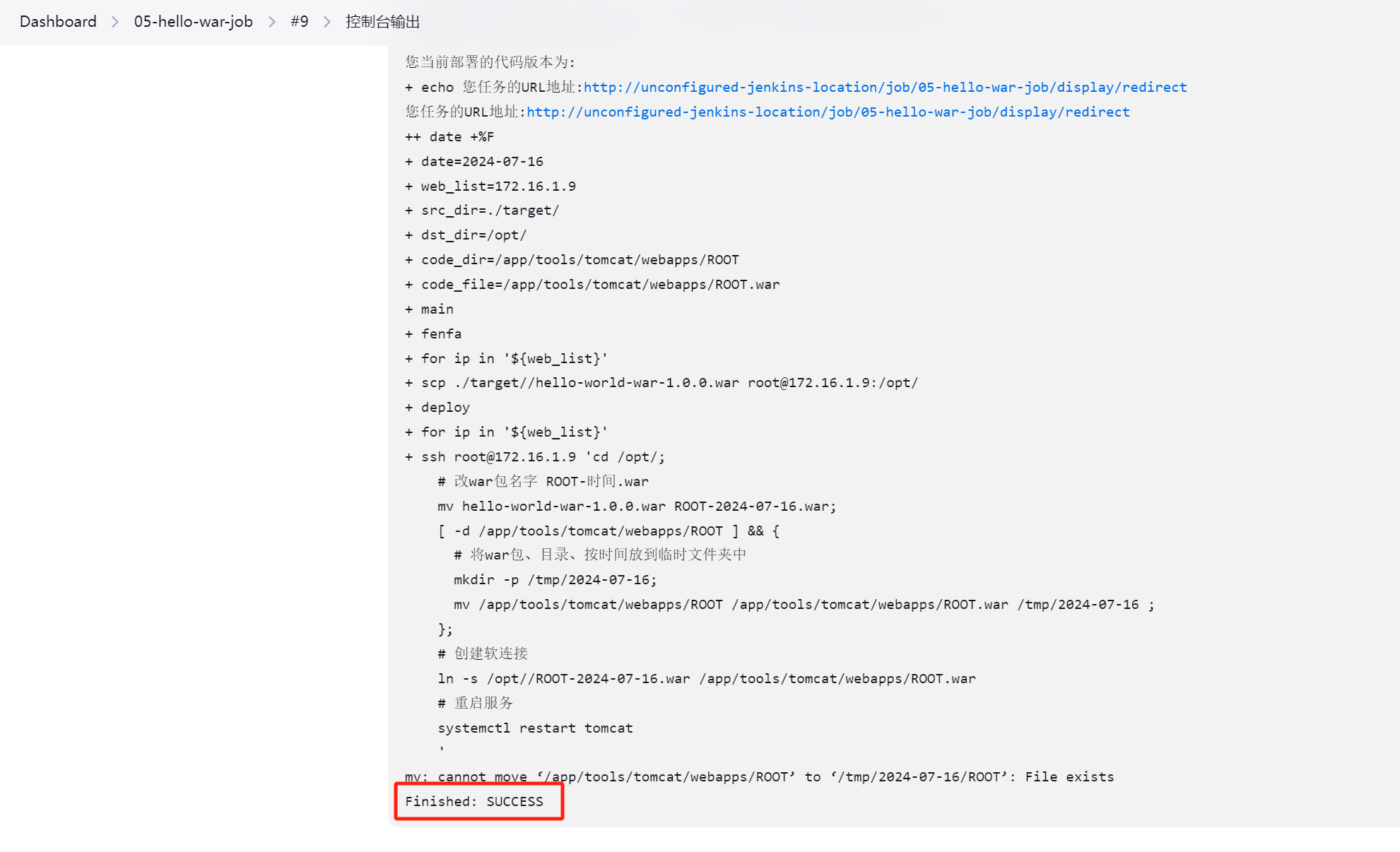1400x852 pixels.
Task: Select the '+ fenfa' line
Action: [x=433, y=333]
